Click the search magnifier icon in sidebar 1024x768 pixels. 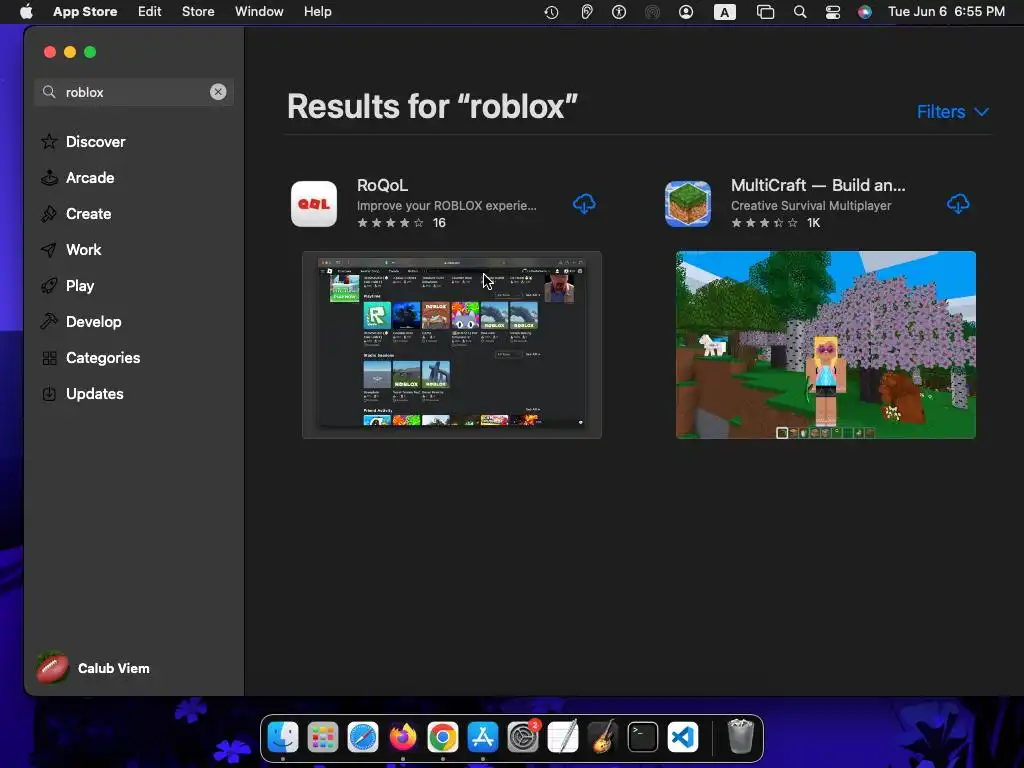(49, 92)
